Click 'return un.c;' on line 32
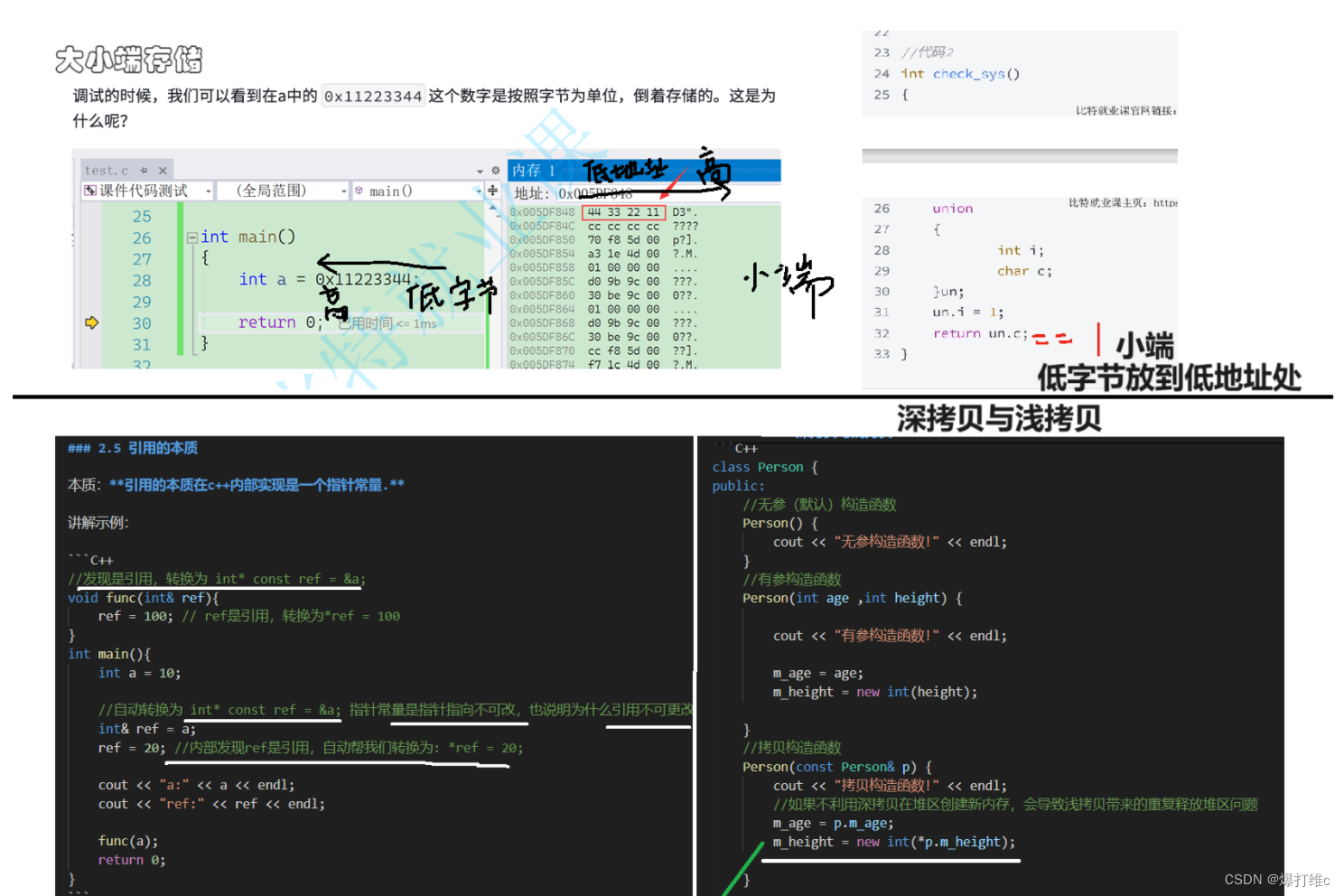The width and height of the screenshot is (1344, 896). pos(981,334)
